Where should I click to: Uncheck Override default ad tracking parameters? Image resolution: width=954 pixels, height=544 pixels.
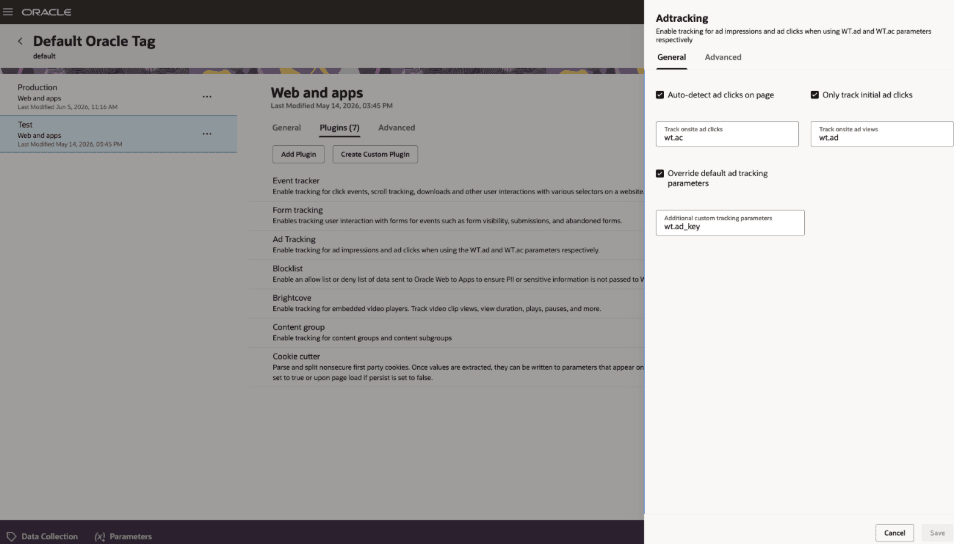660,173
